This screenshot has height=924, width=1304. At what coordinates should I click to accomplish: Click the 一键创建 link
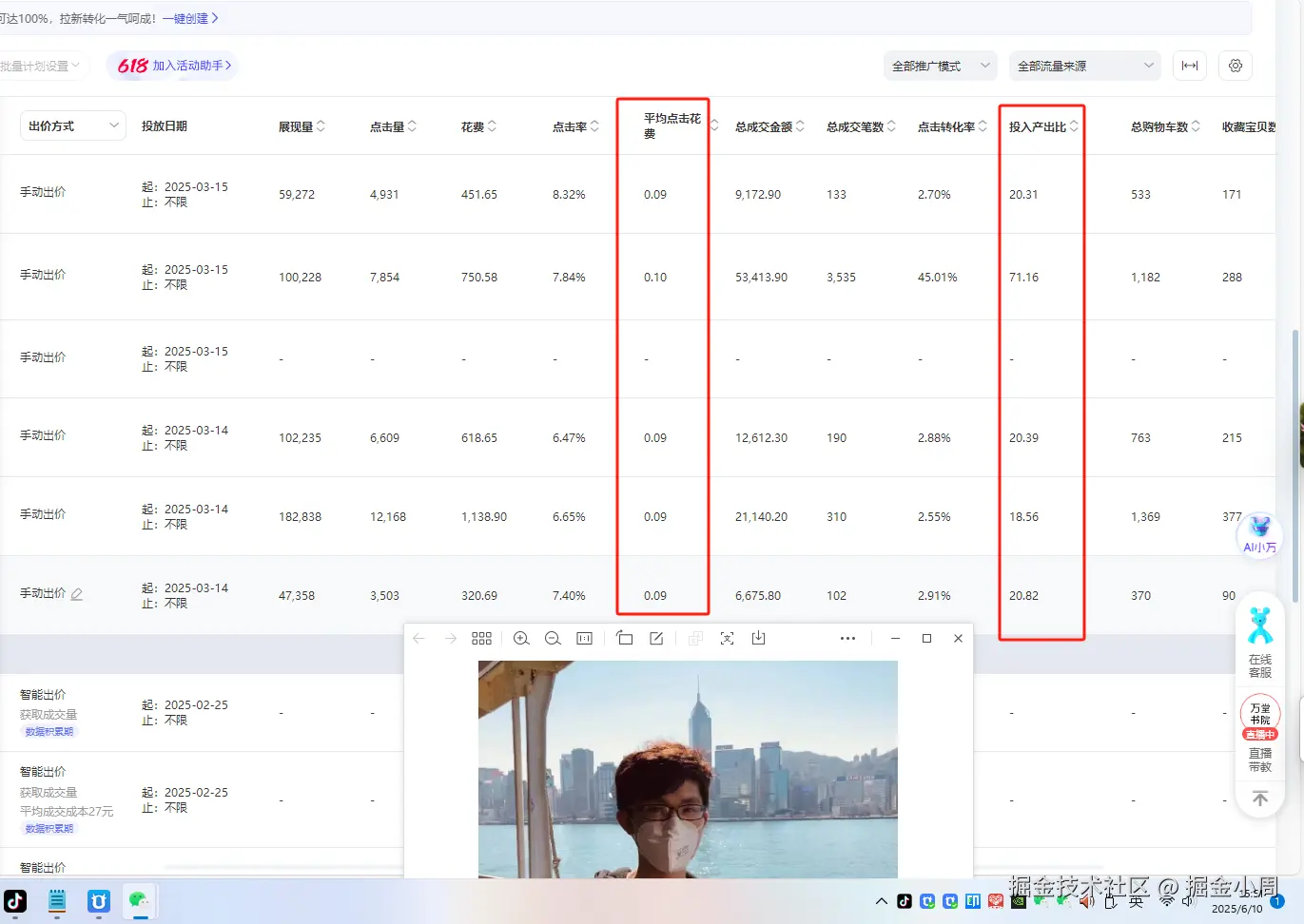coord(190,18)
